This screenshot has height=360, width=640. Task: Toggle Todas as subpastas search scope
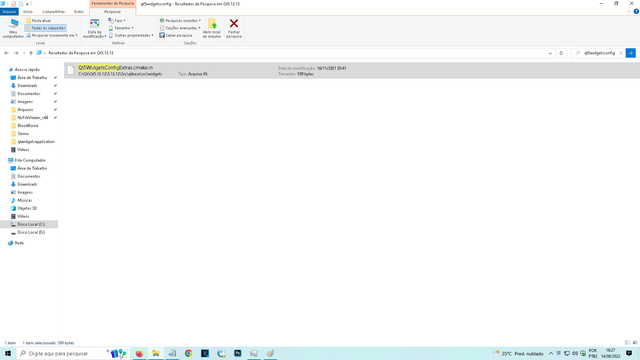click(45, 28)
